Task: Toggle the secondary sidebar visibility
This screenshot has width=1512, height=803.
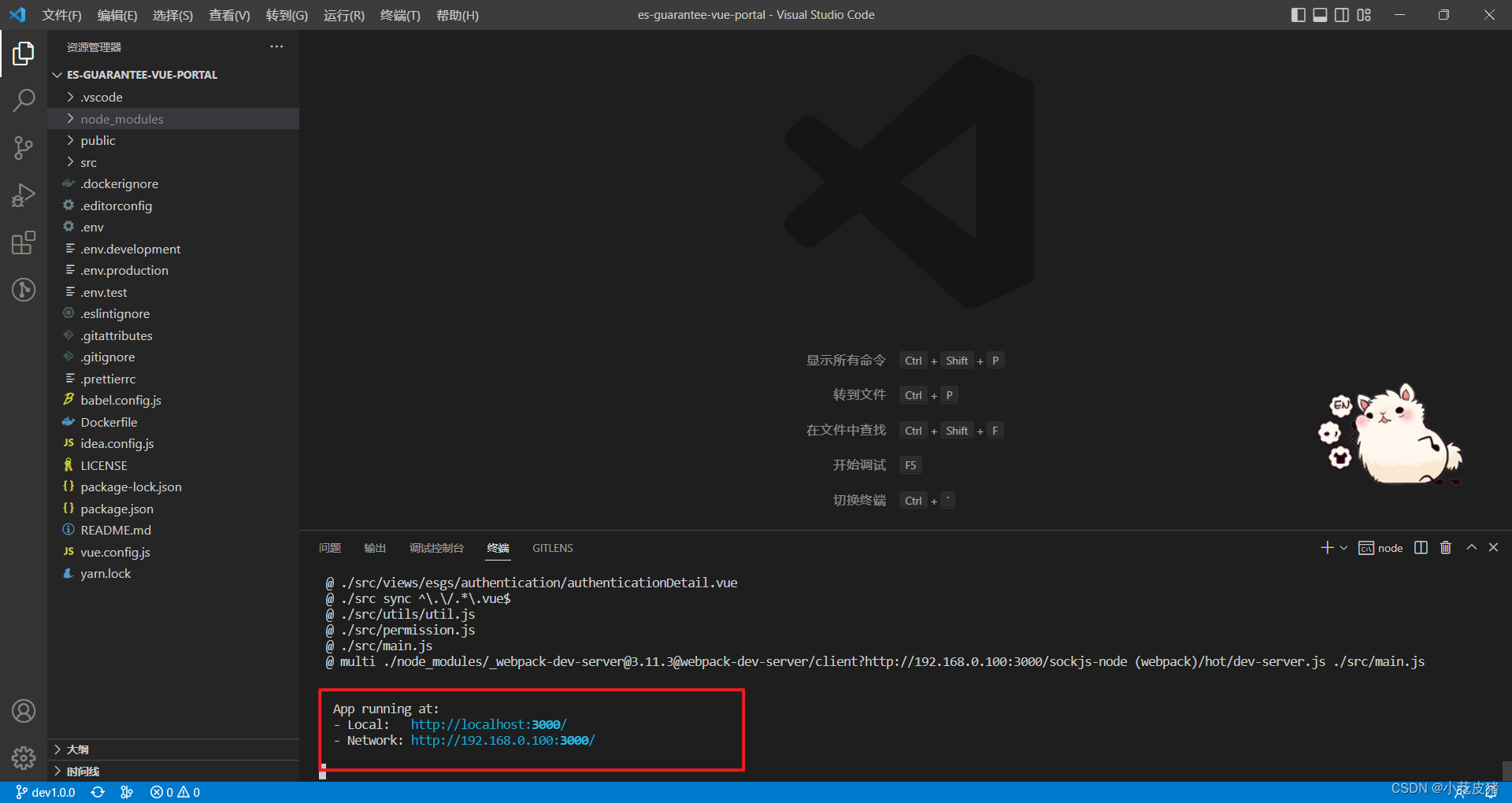Action: coord(1341,14)
